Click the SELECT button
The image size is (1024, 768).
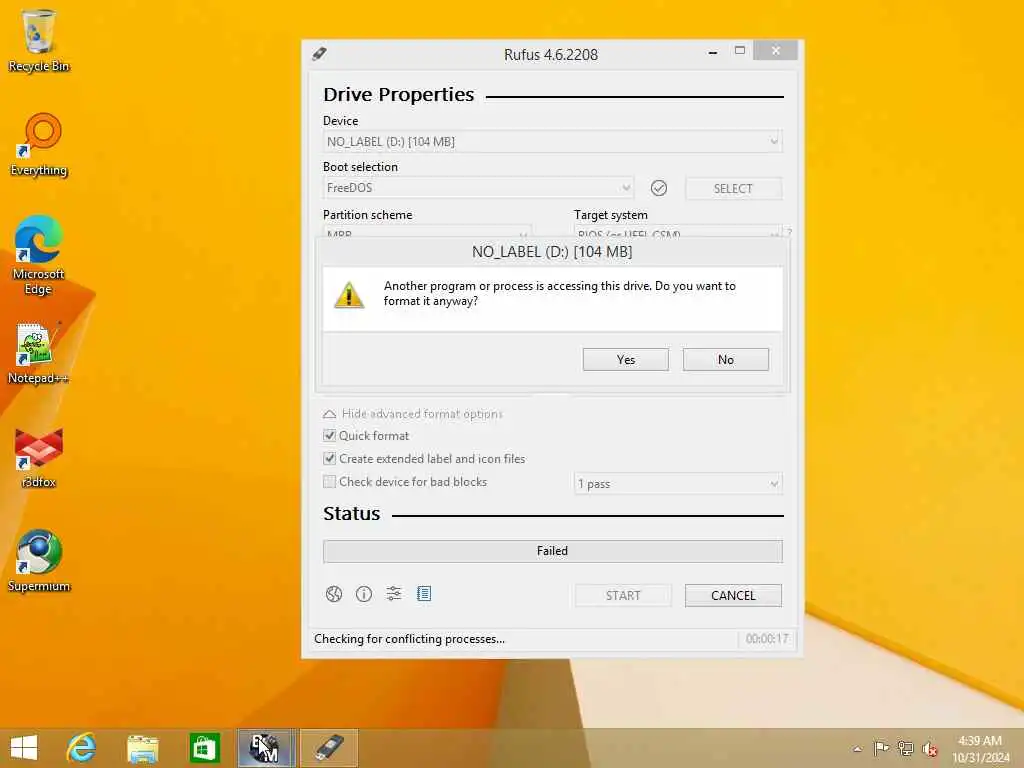(x=733, y=189)
